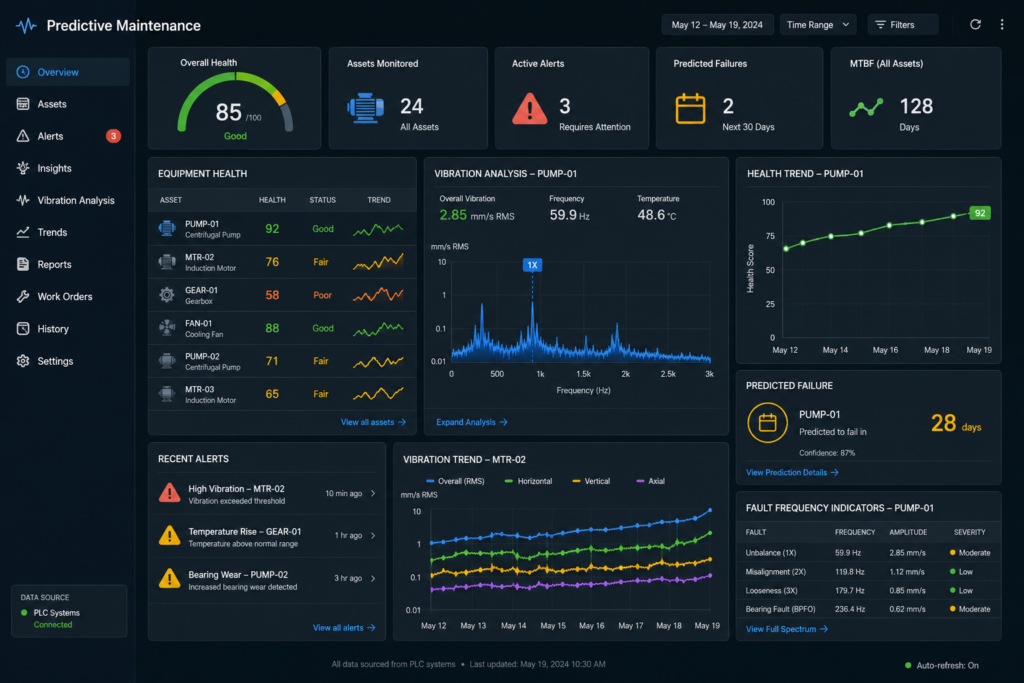Click the FAN-01 cooling fan icon
This screenshot has width=1024, height=683.
[167, 328]
